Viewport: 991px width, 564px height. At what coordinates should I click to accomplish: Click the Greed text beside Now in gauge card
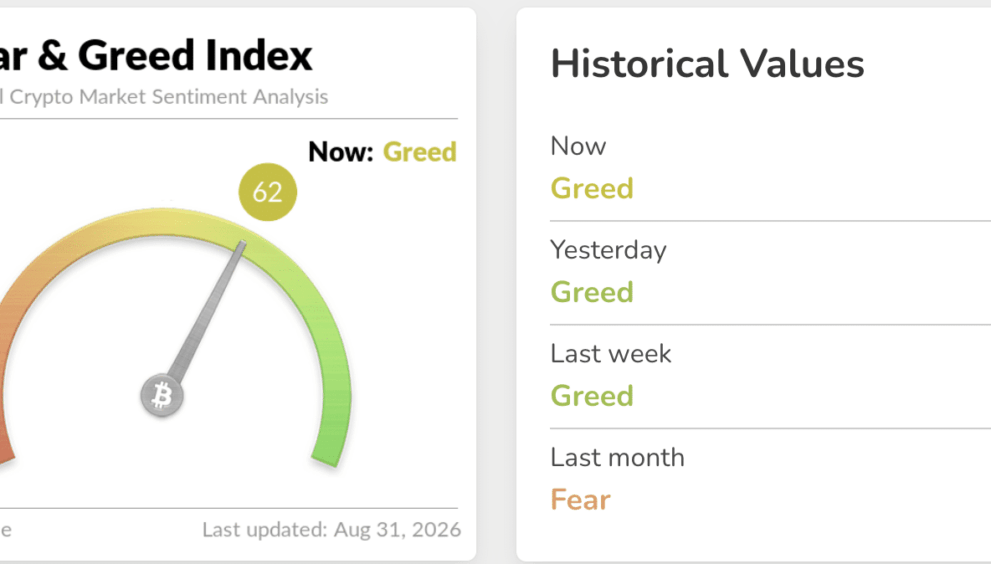pos(420,152)
